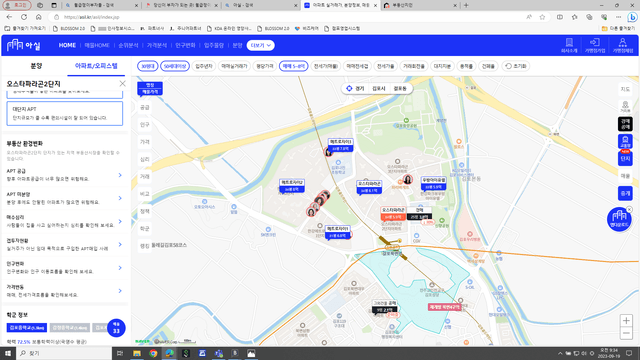Toggle the 30평대 filter chip
The width and height of the screenshot is (640, 360).
[147, 66]
